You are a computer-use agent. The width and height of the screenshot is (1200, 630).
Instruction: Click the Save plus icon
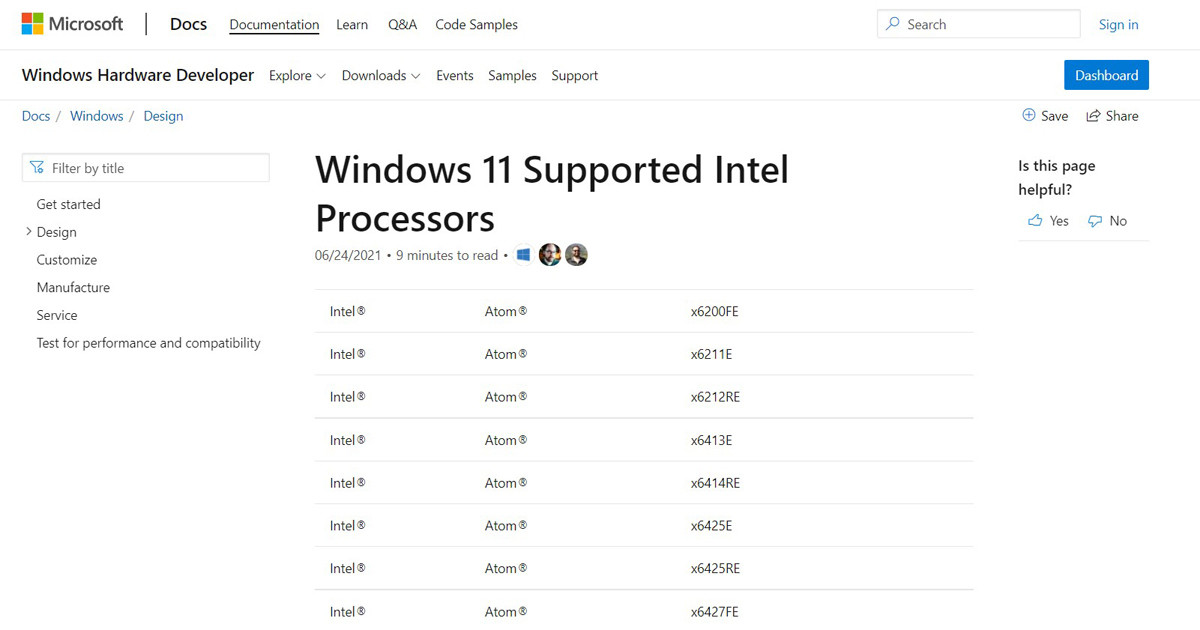[x=1029, y=116]
